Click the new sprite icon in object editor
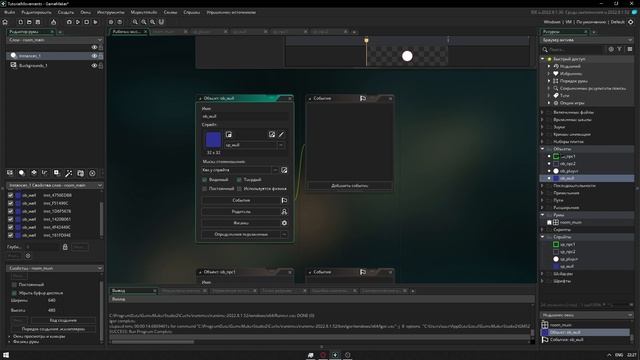This screenshot has height=360, width=640. 229,134
